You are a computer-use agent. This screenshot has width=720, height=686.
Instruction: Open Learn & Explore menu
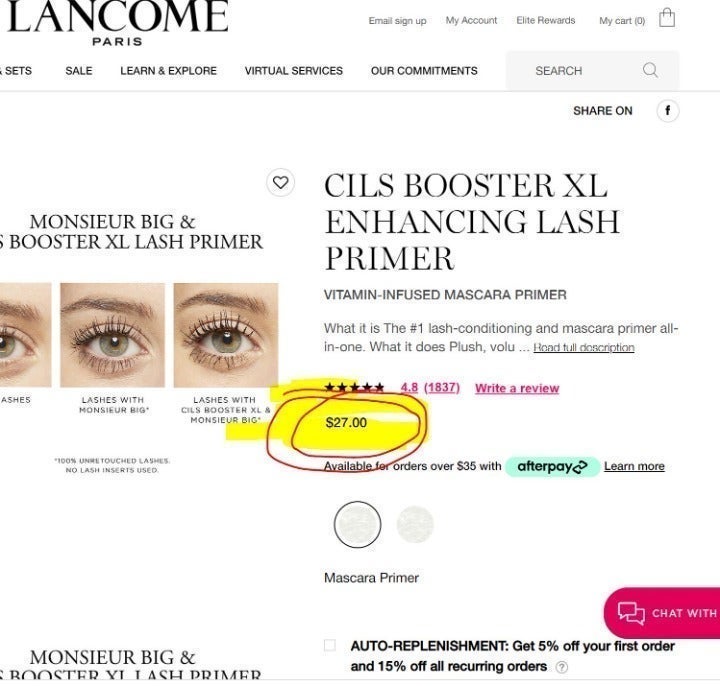169,71
